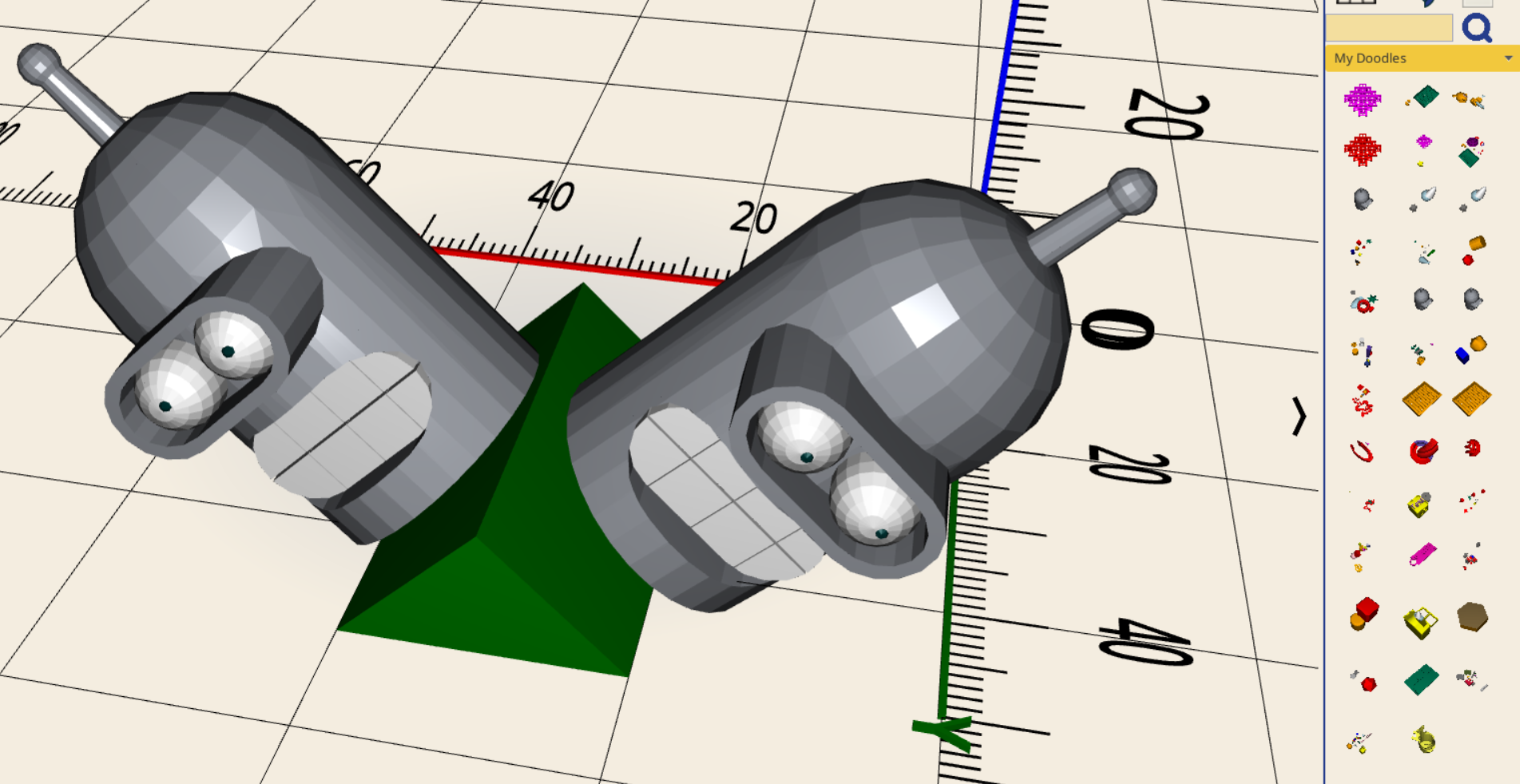Pick the red squiggle doodle thumbnail
This screenshot has height=784, width=1520.
(x=1362, y=401)
